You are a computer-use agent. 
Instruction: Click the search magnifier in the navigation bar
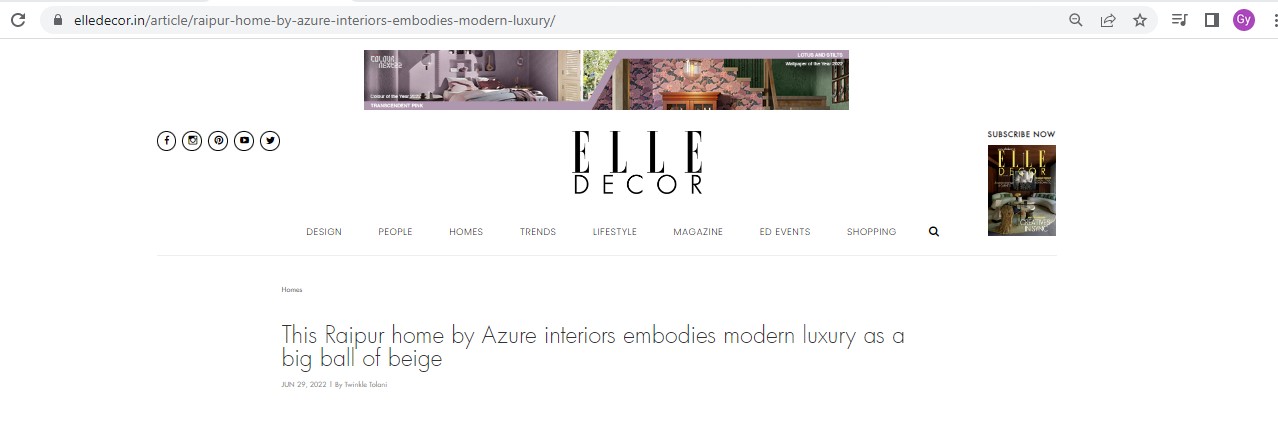(x=934, y=231)
